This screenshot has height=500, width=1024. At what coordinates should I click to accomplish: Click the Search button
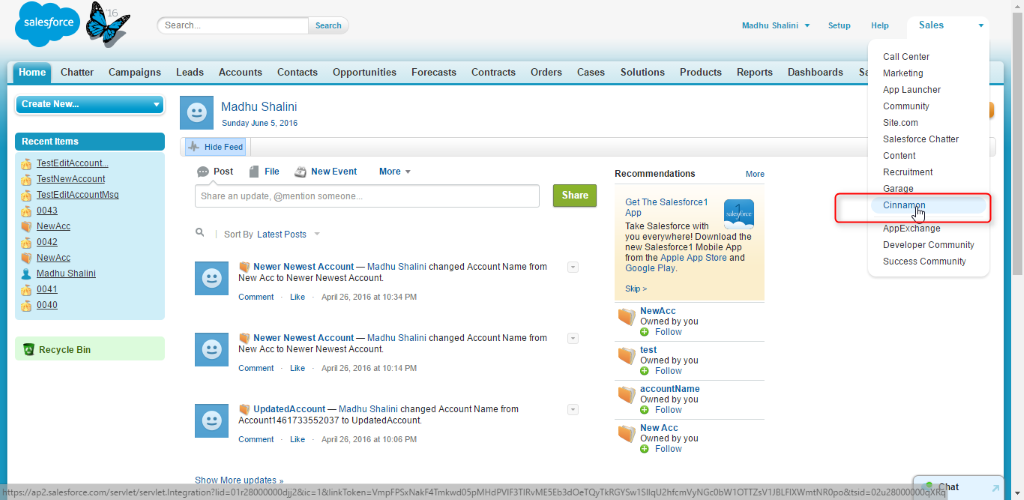(328, 25)
